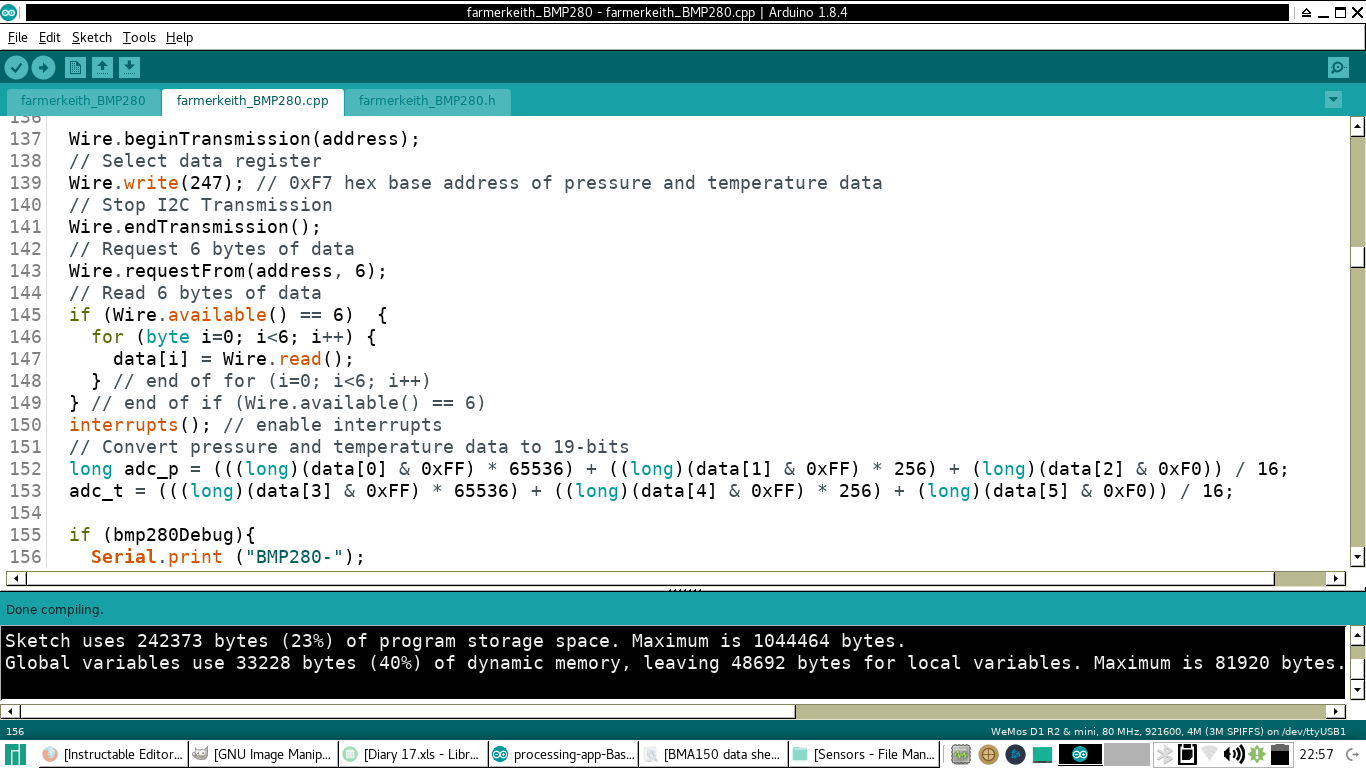Switch to GNU Image Manipulation taskbar window
Image resolution: width=1366 pixels, height=768 pixels.
point(262,754)
